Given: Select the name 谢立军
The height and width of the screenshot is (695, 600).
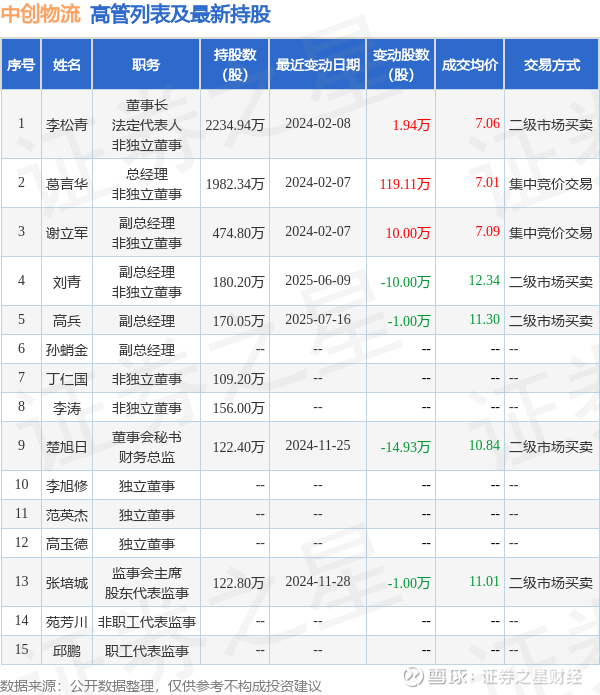Looking at the screenshot, I should point(66,233).
